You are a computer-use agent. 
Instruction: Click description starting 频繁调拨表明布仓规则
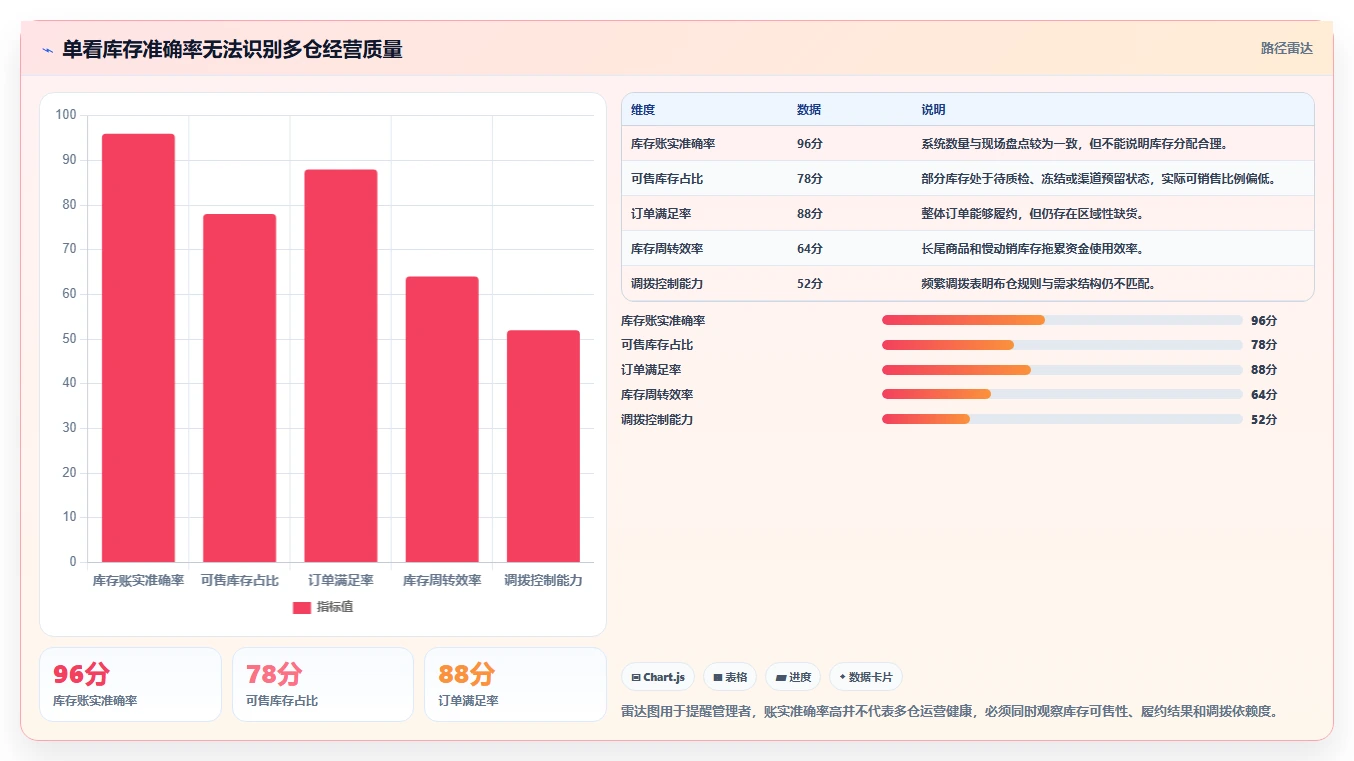pos(1039,284)
